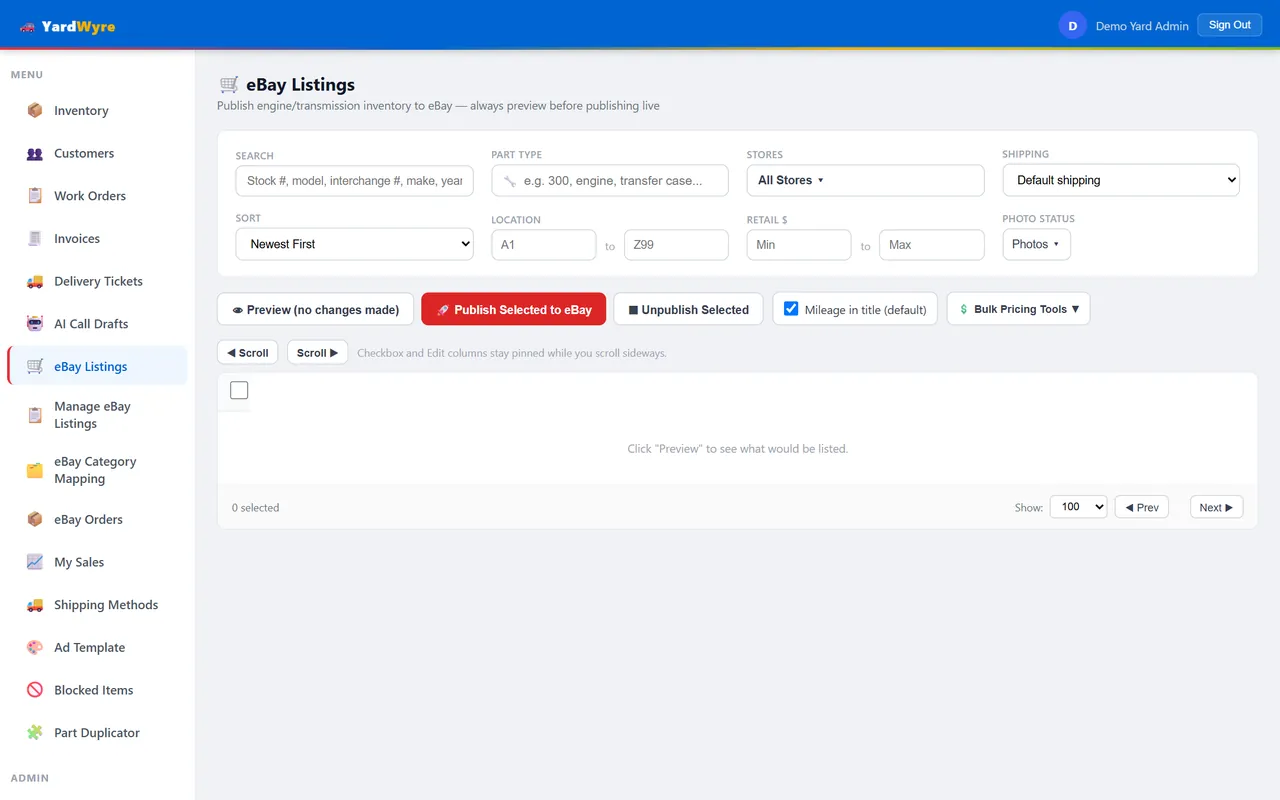Viewport: 1280px width, 800px height.
Task: Click the Retail Min price field
Action: (799, 244)
